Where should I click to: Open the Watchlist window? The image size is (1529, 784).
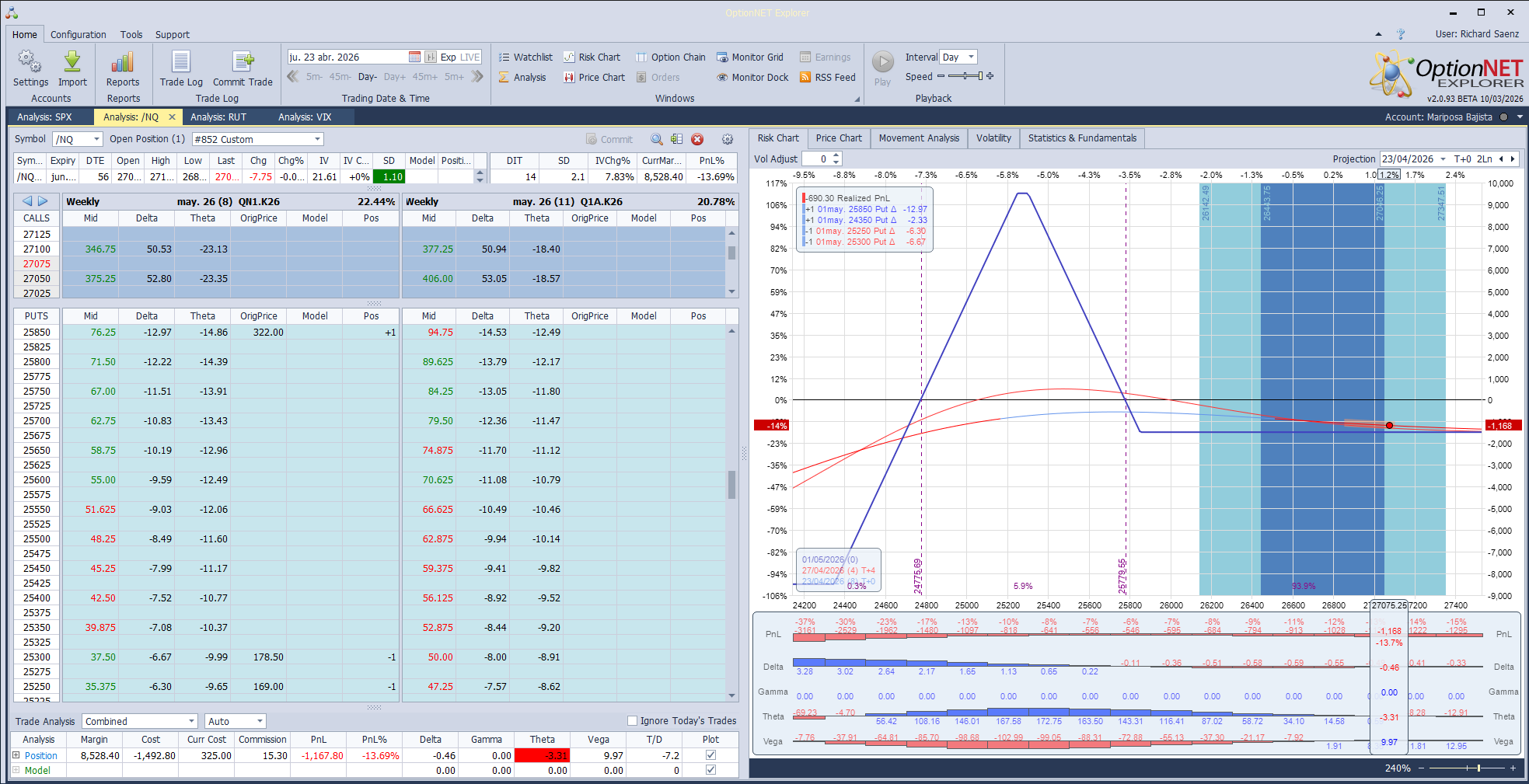point(525,57)
